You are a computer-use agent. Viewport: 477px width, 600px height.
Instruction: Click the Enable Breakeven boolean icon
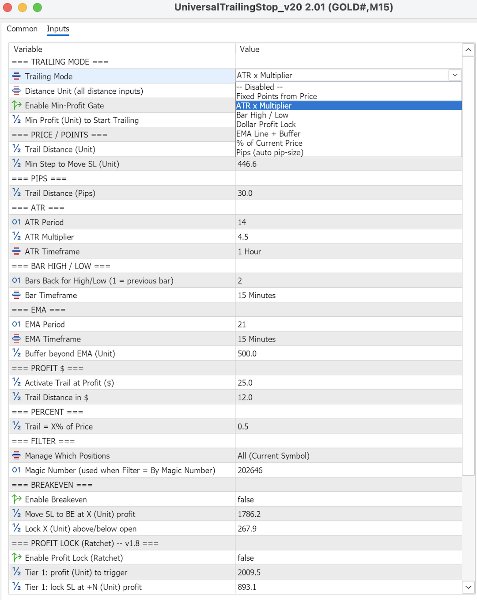(16, 499)
